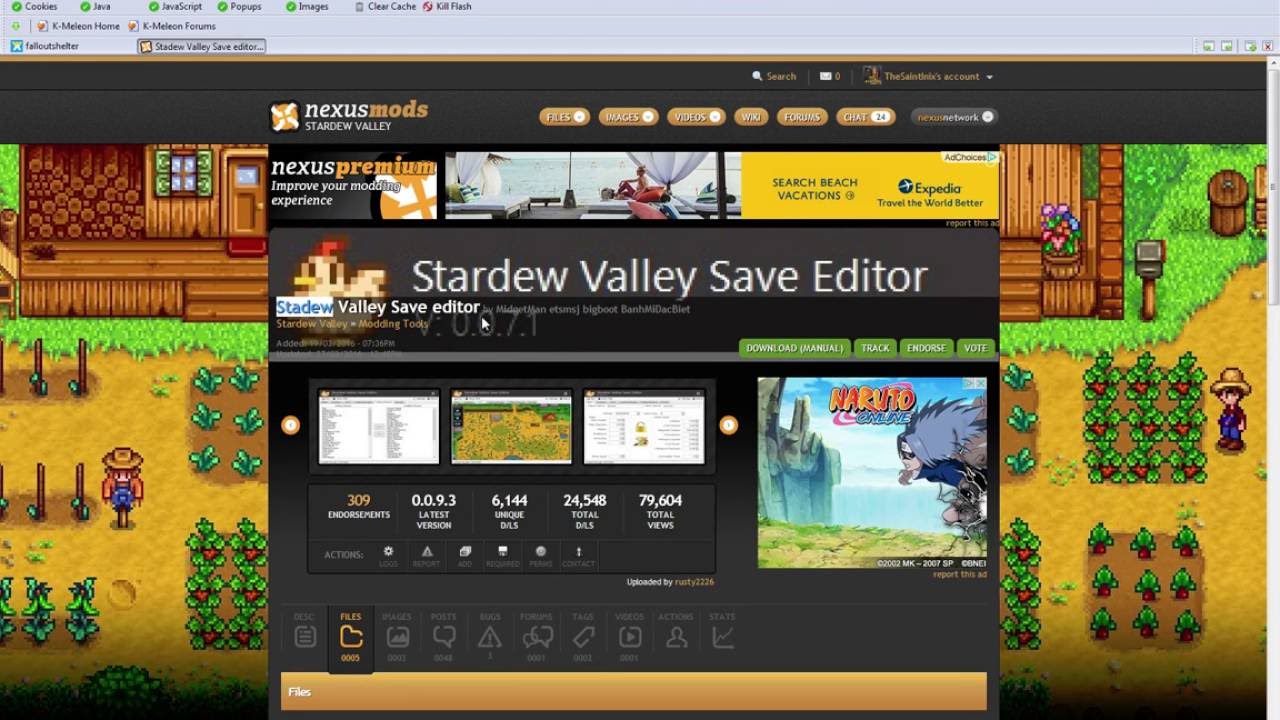Open the messages envelope icon

tap(825, 76)
